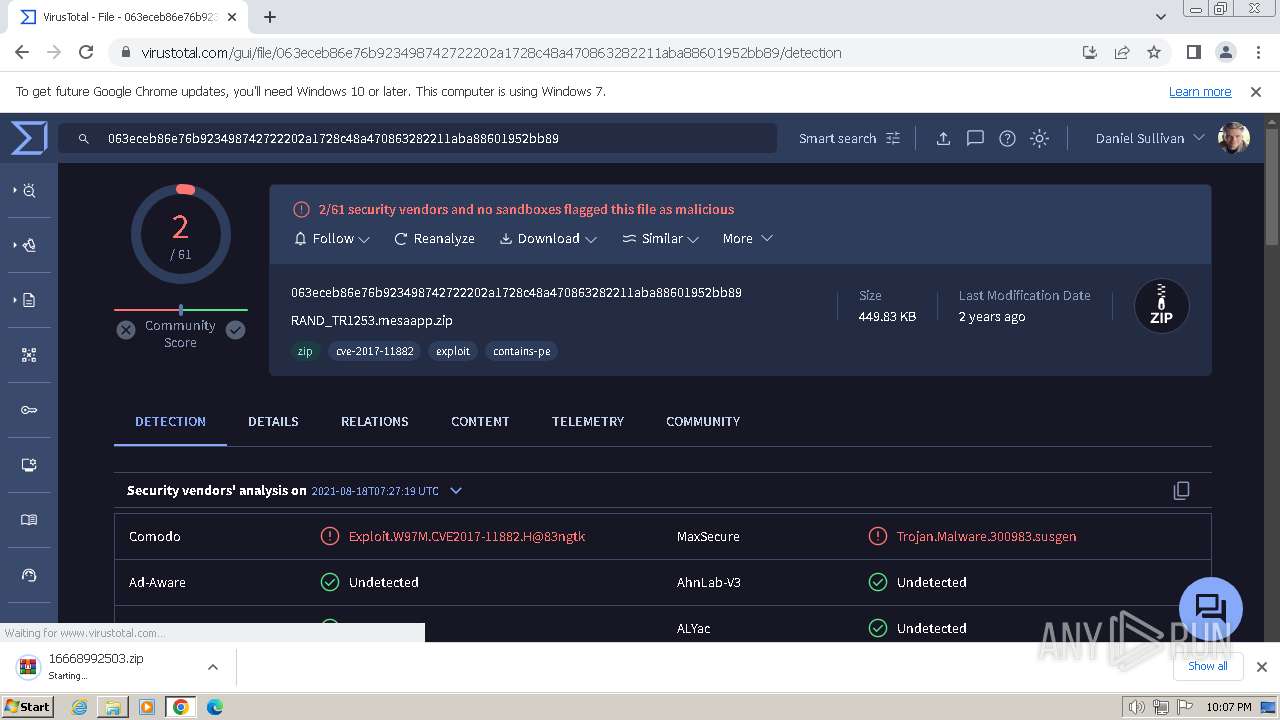Close the downloads shelf
The height and width of the screenshot is (720, 1280).
coord(1262,667)
